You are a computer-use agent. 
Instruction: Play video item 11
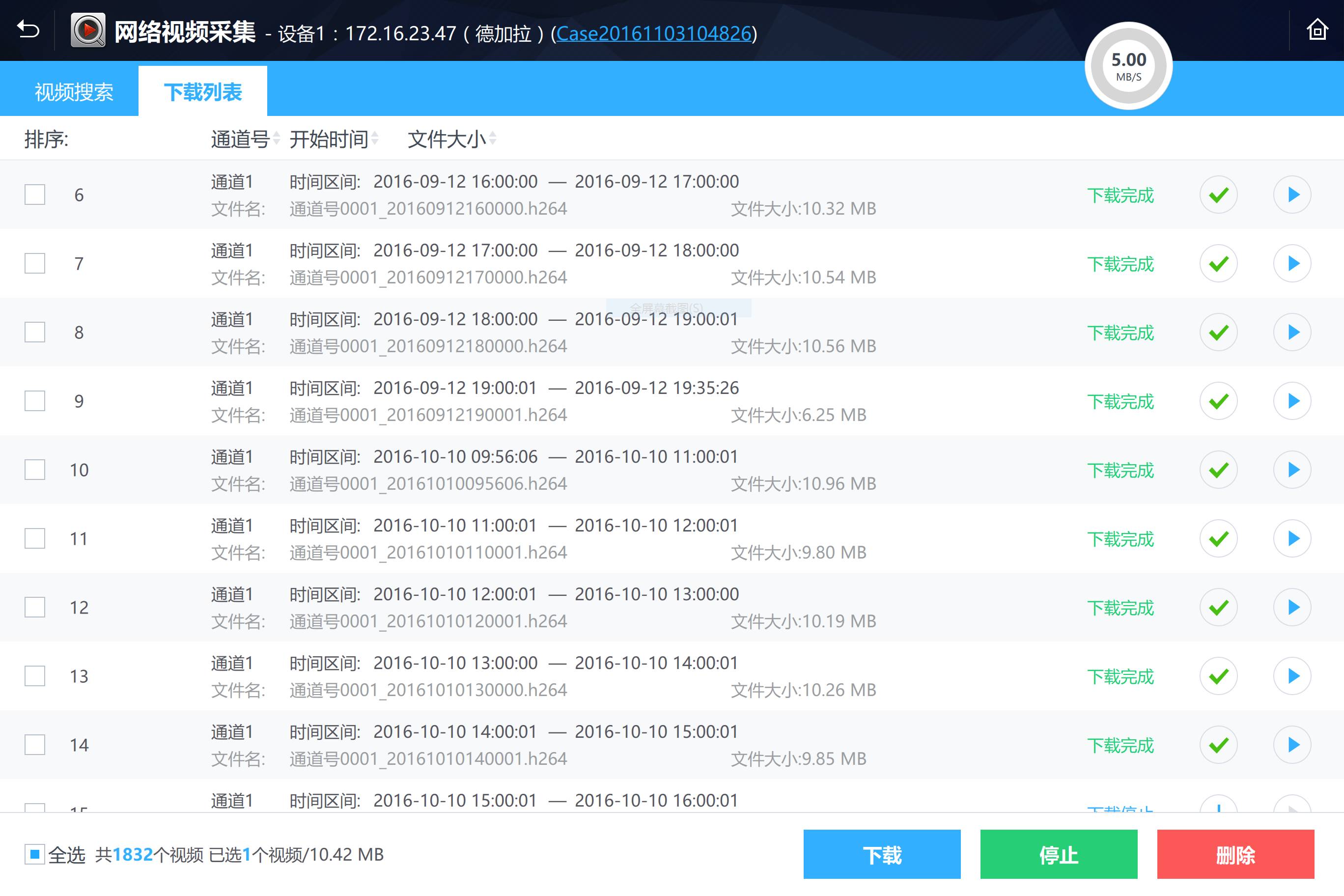click(x=1291, y=538)
